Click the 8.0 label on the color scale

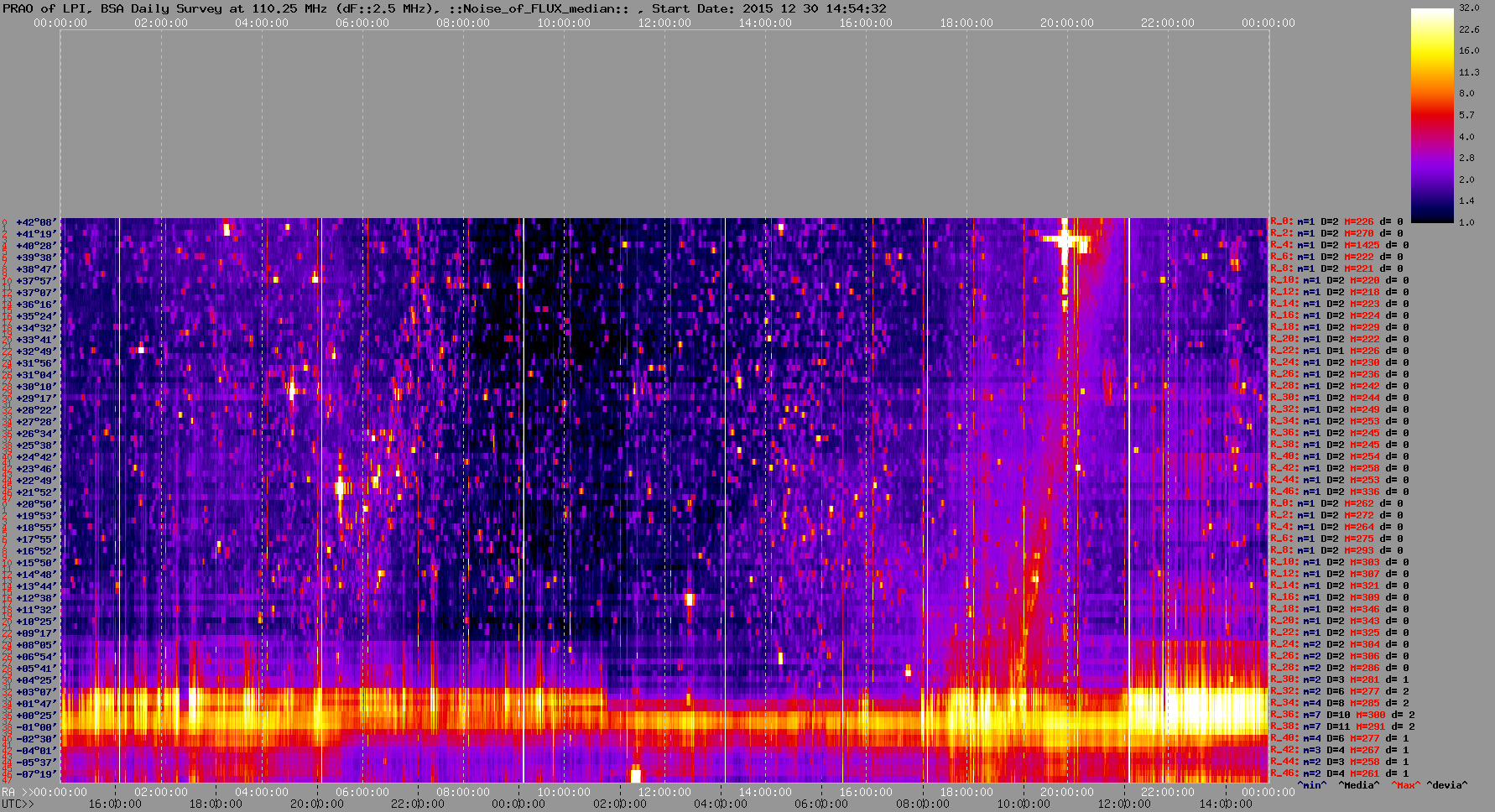[1466, 93]
